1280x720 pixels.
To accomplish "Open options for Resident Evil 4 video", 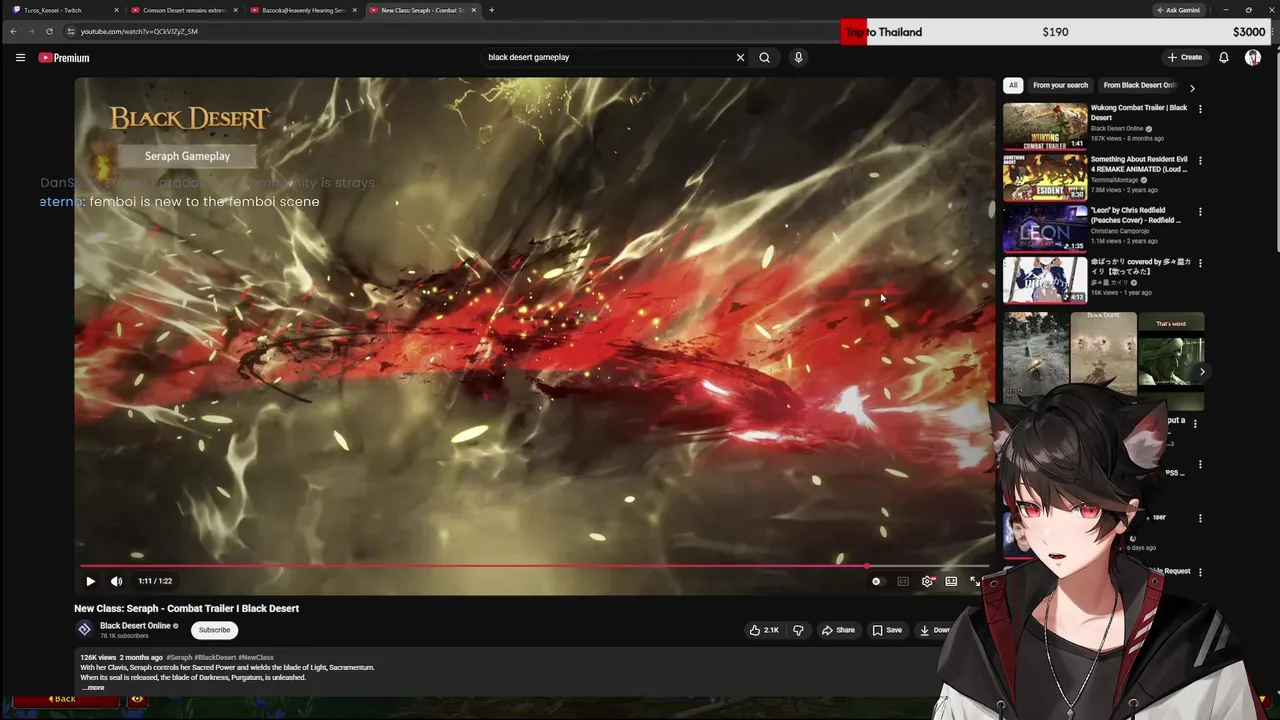I will (x=1200, y=160).
